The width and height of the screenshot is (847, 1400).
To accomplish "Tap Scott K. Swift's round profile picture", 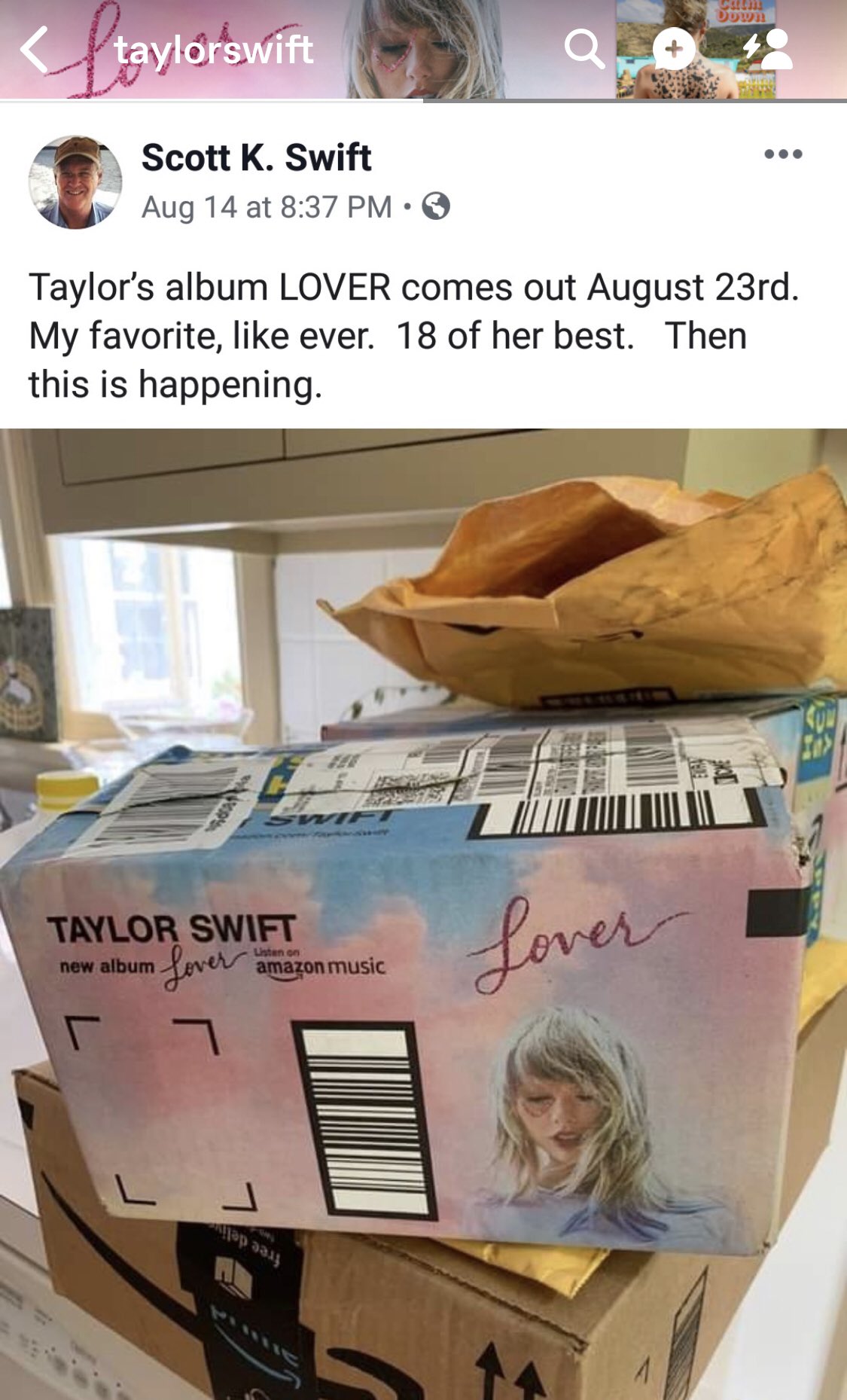I will [x=75, y=182].
